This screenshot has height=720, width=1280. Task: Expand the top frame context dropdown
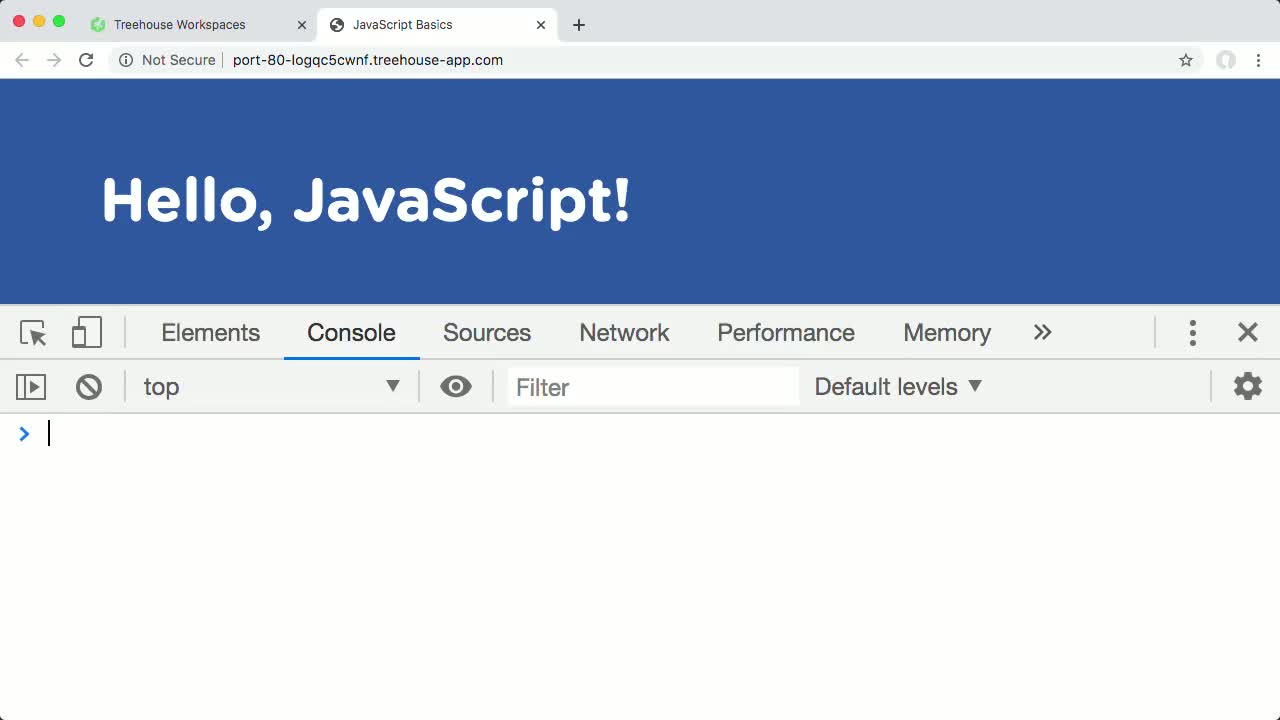pyautogui.click(x=392, y=386)
